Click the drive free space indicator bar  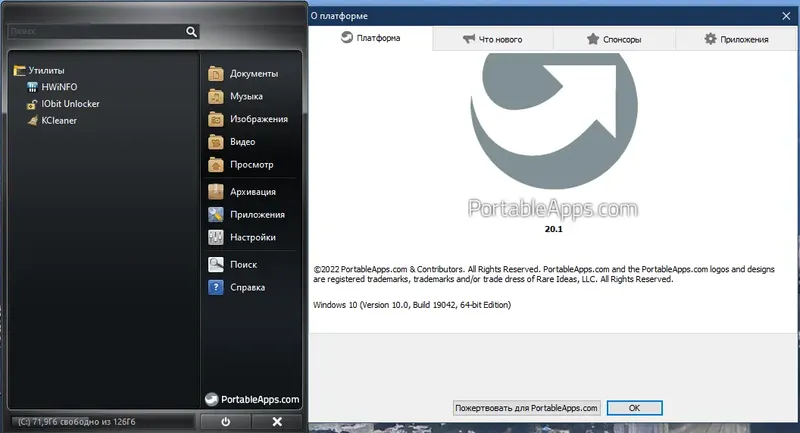[103, 422]
